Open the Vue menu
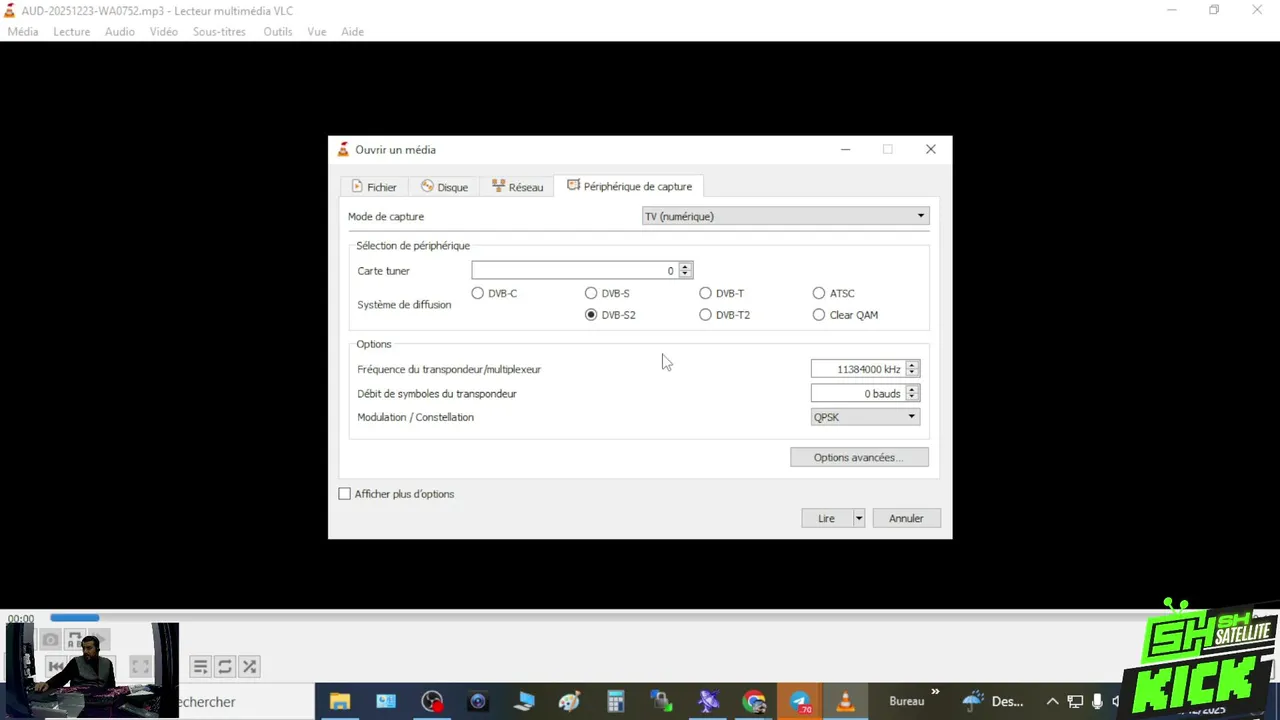 tap(317, 32)
